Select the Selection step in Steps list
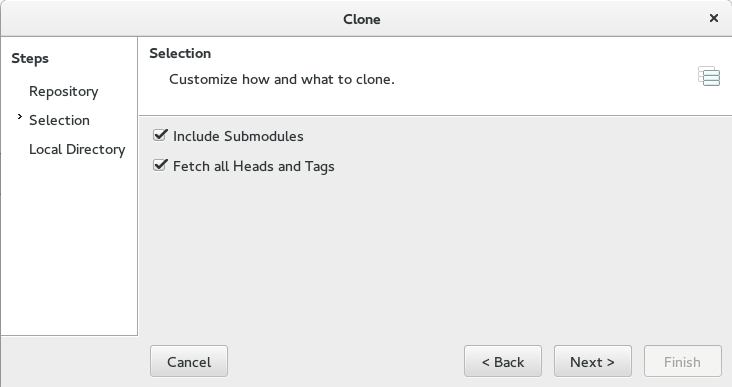Screen dimensions: 732x387 pos(59,120)
